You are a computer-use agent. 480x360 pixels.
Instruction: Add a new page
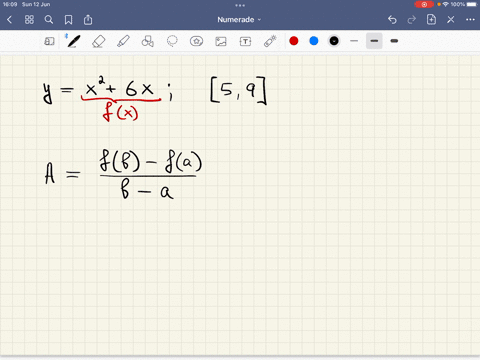[431, 19]
